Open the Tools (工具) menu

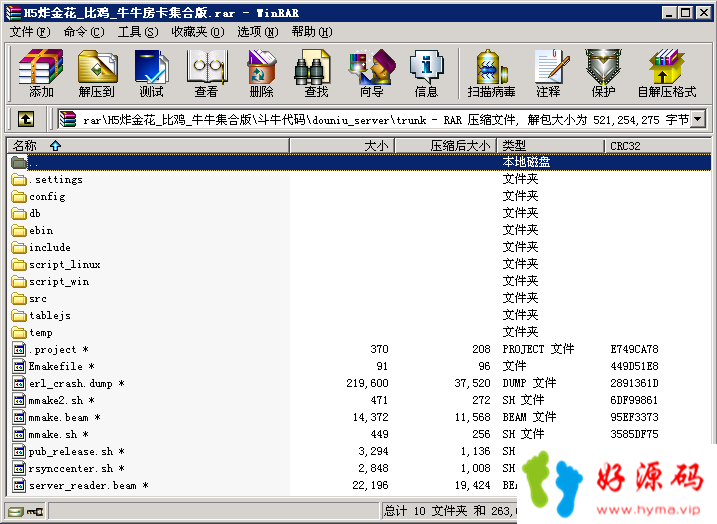tap(138, 32)
